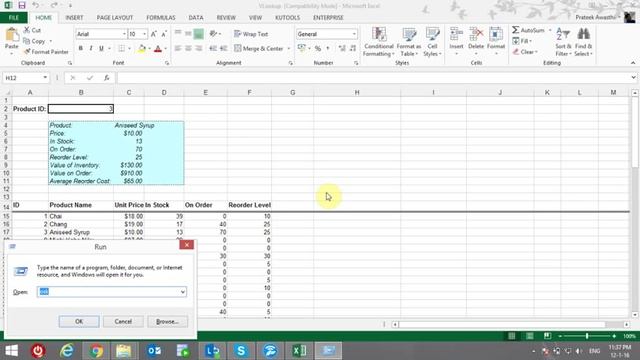Click the Insert Function fx button
Image resolution: width=640 pixels, height=360 pixels.
(107, 78)
